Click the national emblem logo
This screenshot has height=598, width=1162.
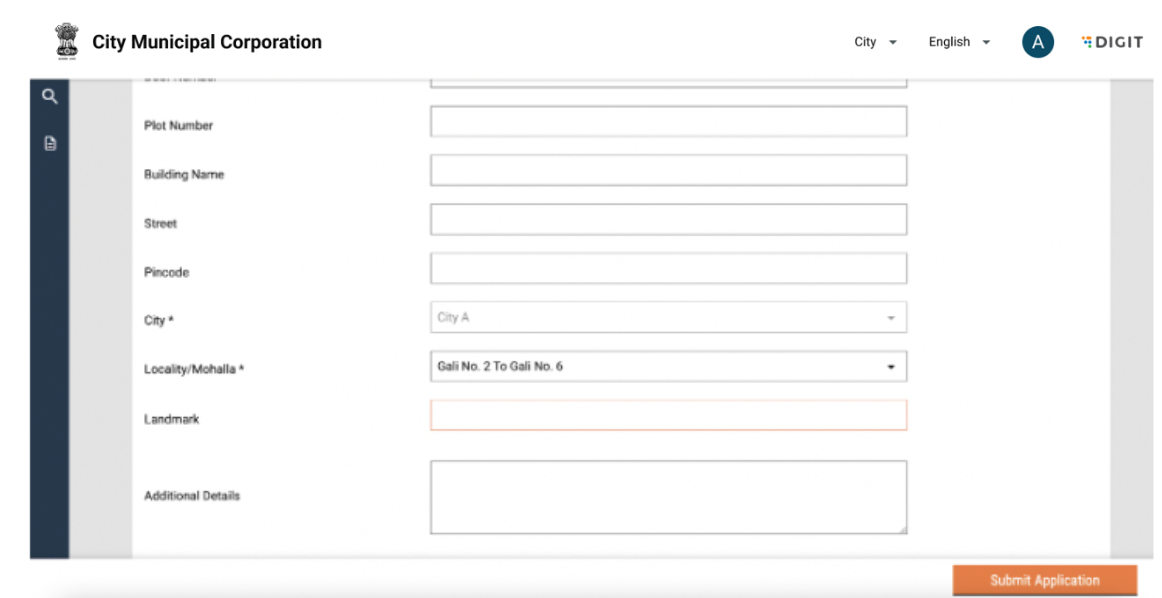(65, 41)
